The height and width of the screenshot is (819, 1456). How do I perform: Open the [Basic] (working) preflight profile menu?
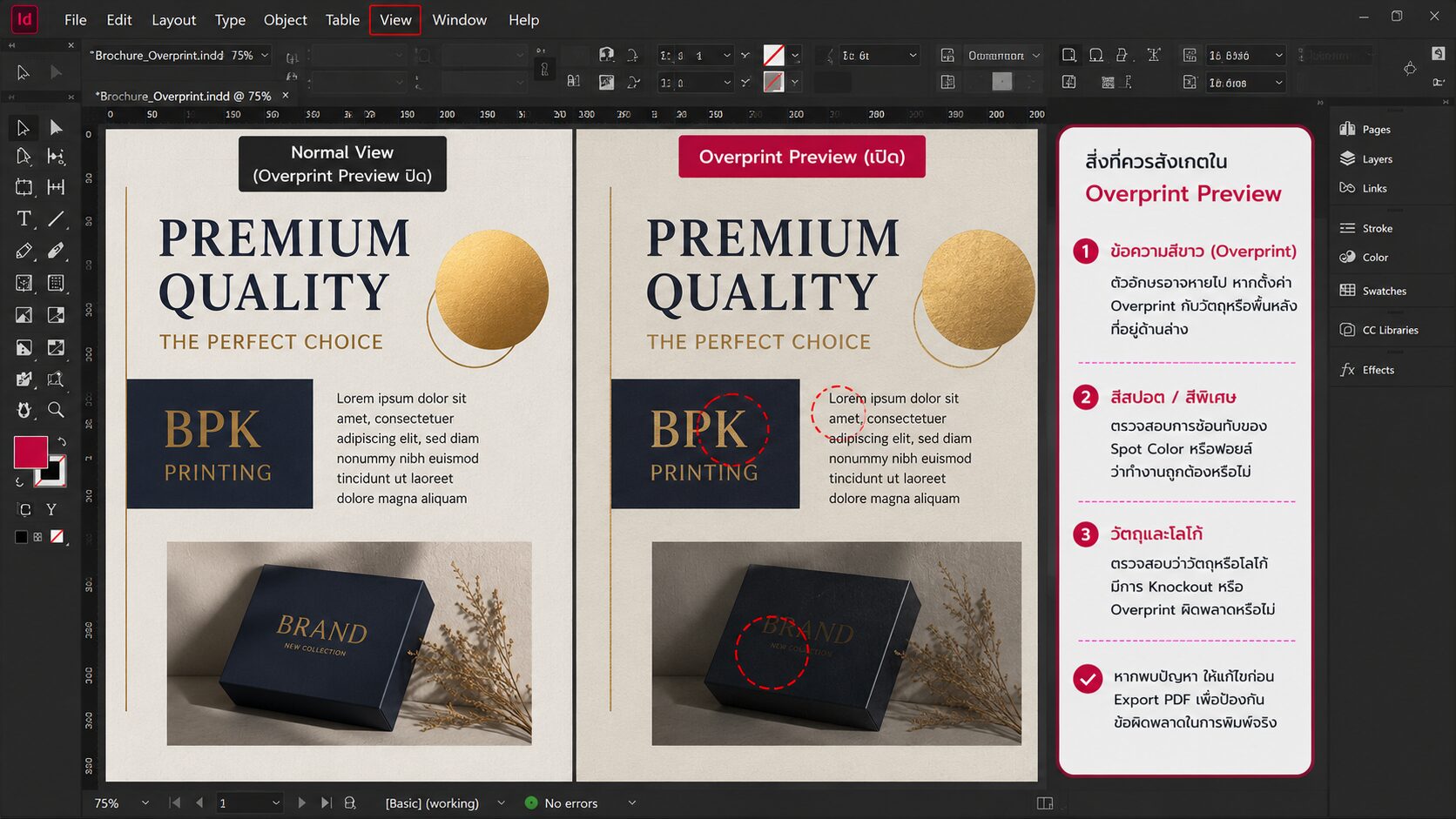tap(501, 802)
